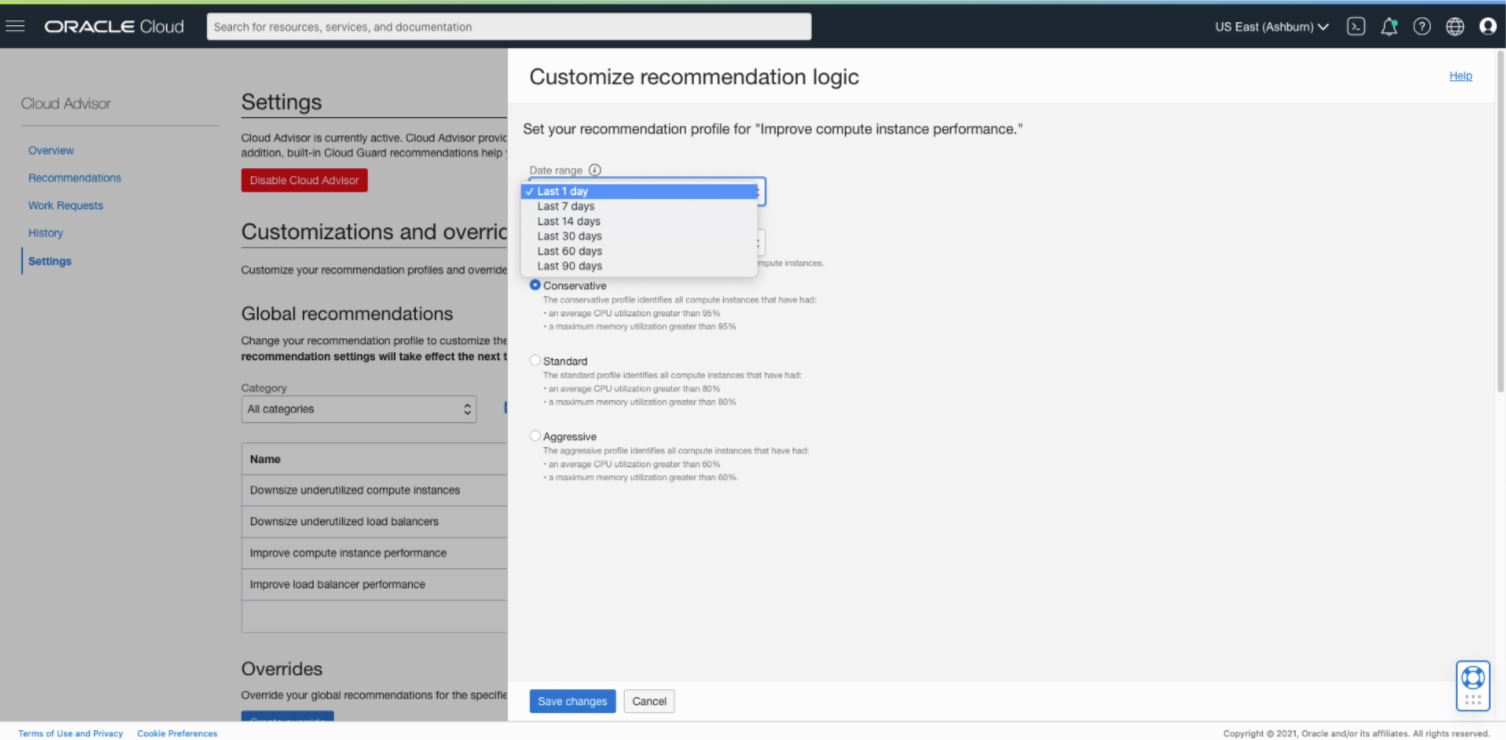Select the Aggressive recommendation profile
This screenshot has height=740, width=1506.
[535, 436]
